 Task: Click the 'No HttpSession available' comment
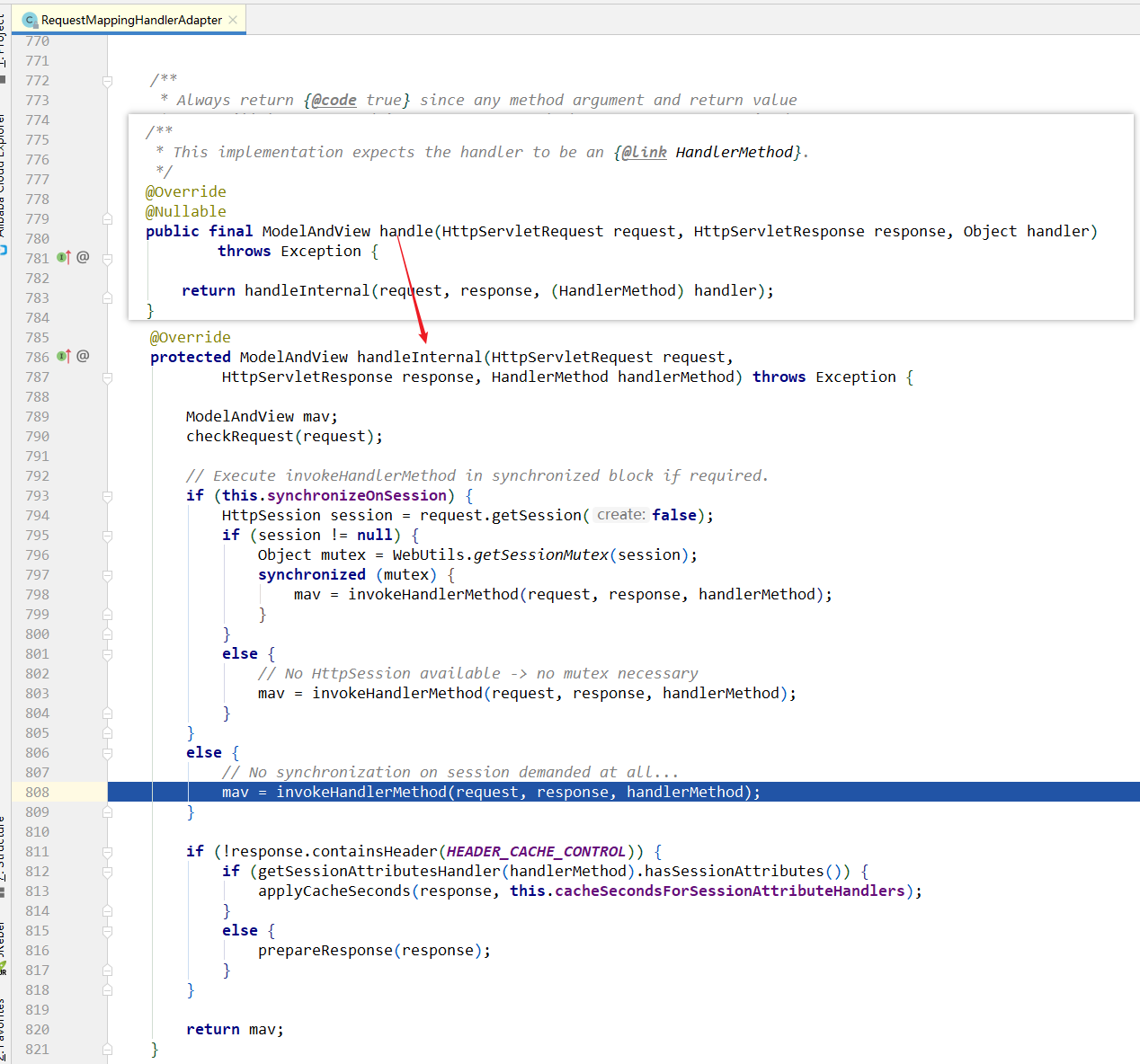pyautogui.click(x=477, y=674)
